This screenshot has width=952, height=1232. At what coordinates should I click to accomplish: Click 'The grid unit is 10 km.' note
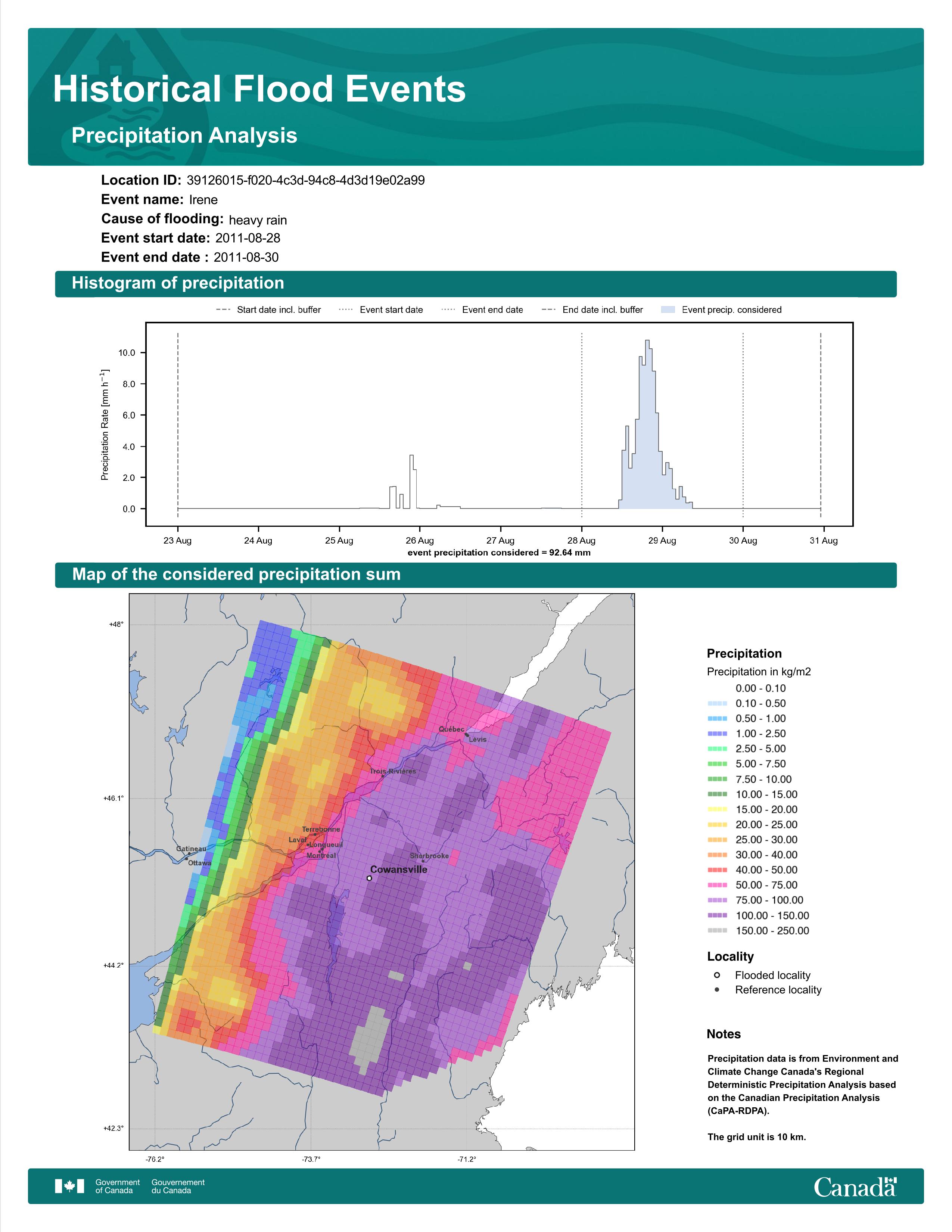(x=757, y=1137)
